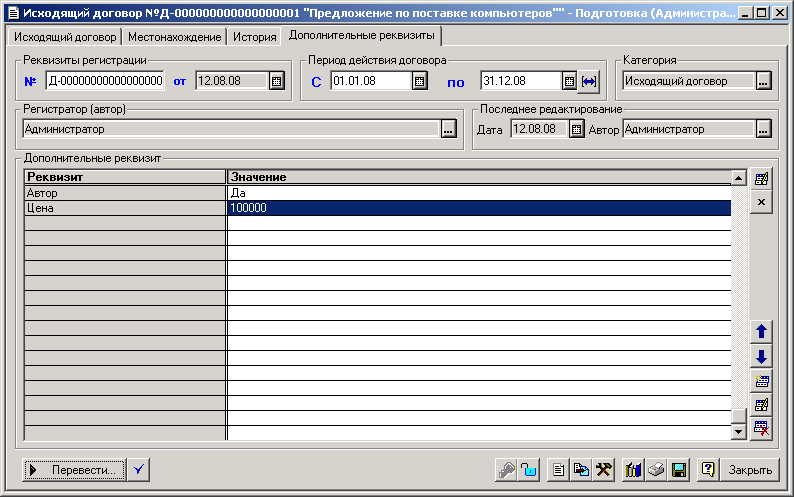Screen dimensions: 794x497
Task: Click the checkmark icon beside Перевести
Action: click(139, 470)
